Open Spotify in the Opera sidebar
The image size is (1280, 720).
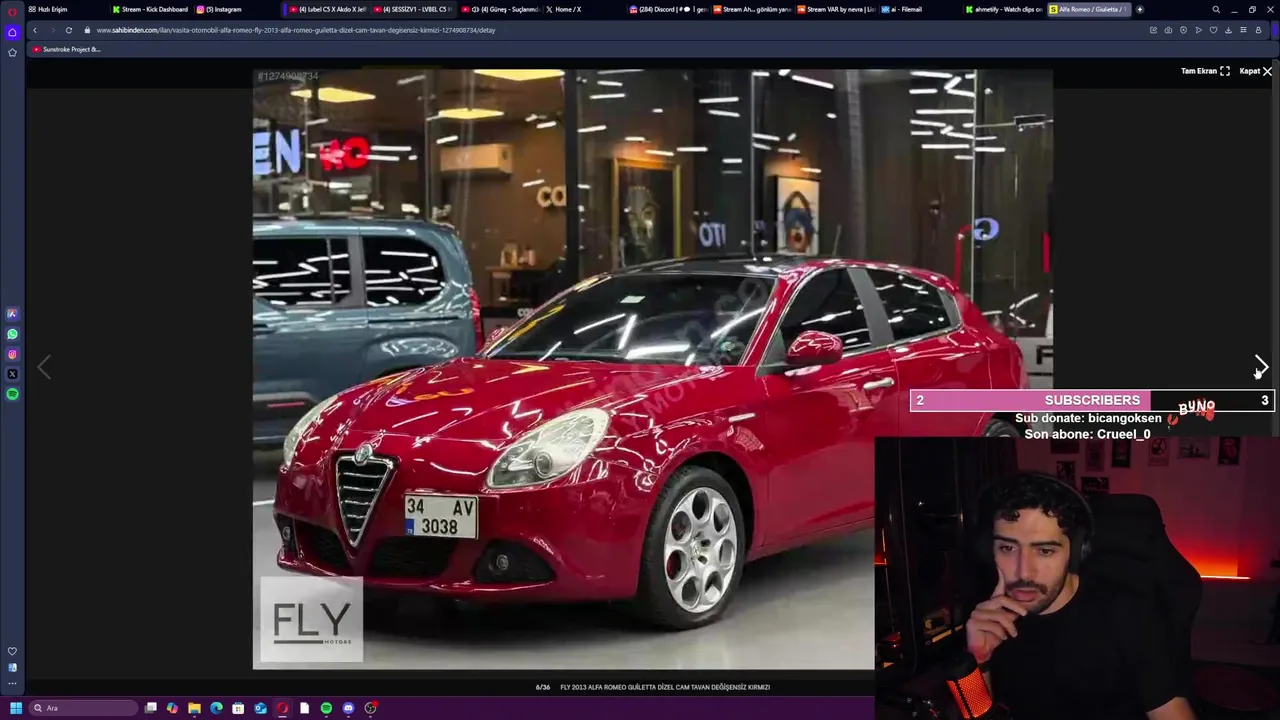(x=12, y=394)
